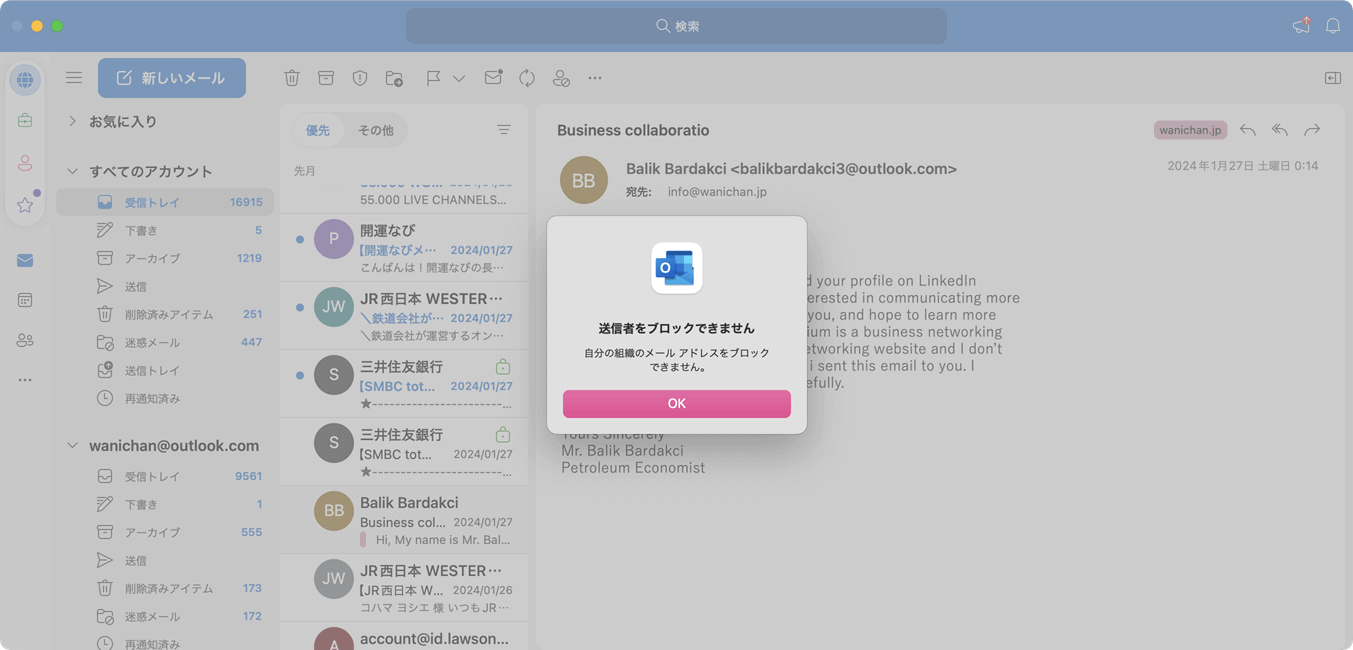Screen dimensions: 1353x650
Task: Select the 優先 inbox tab
Action: tap(318, 129)
